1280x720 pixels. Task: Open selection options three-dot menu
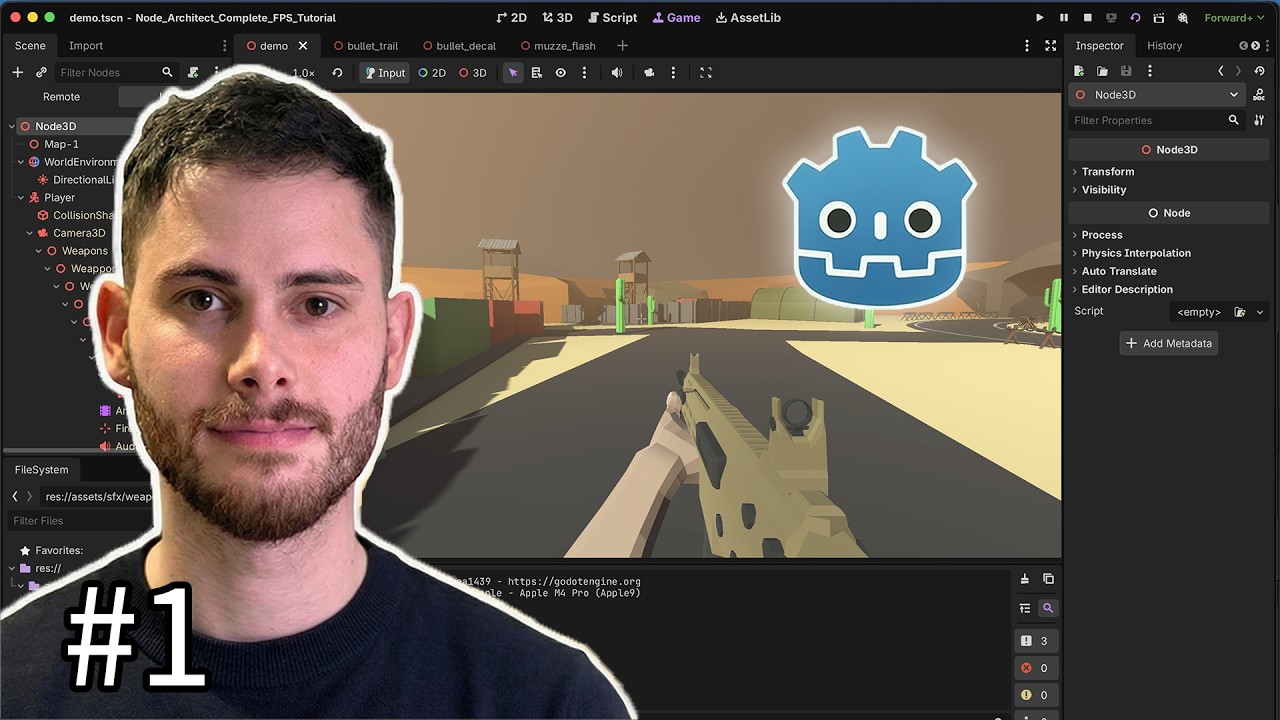tap(585, 73)
